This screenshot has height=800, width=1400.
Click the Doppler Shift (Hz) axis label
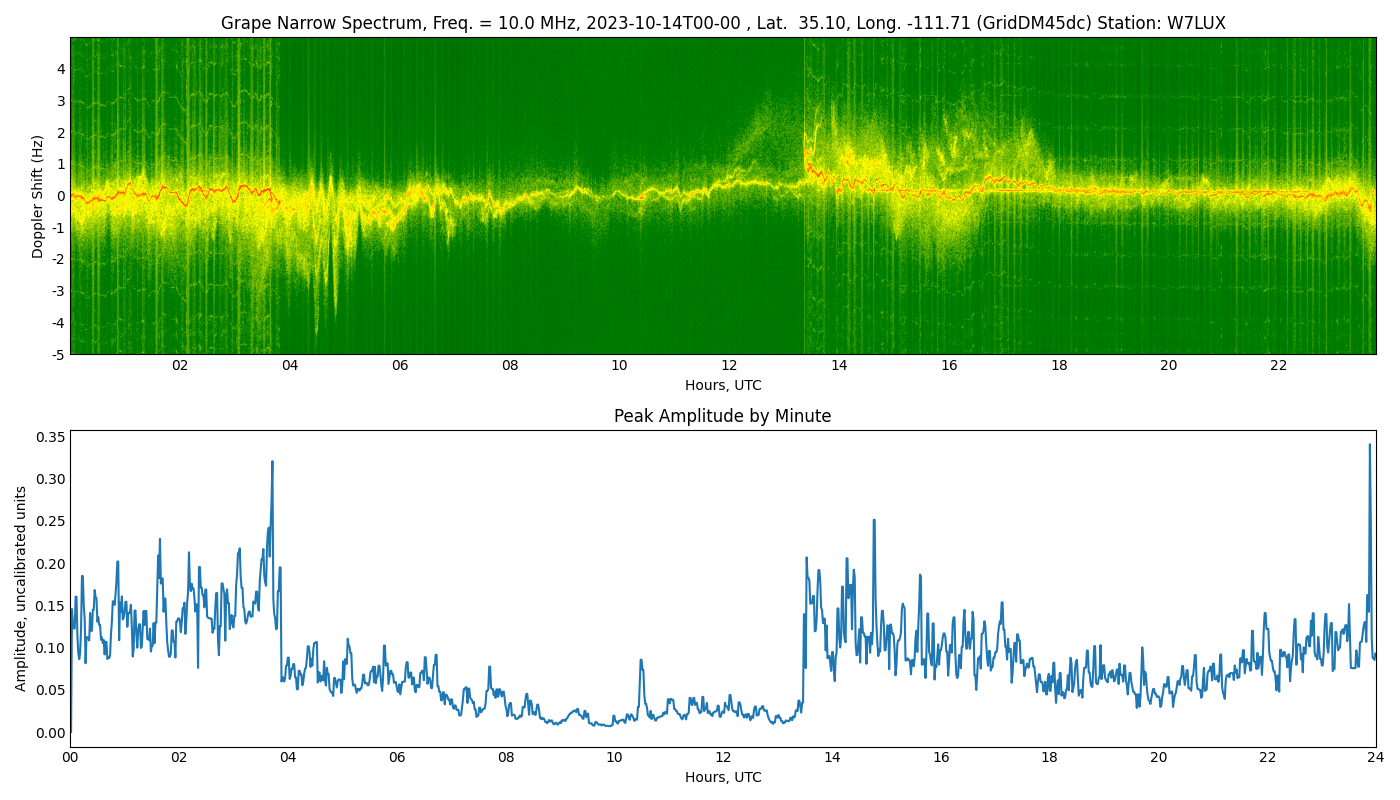38,196
